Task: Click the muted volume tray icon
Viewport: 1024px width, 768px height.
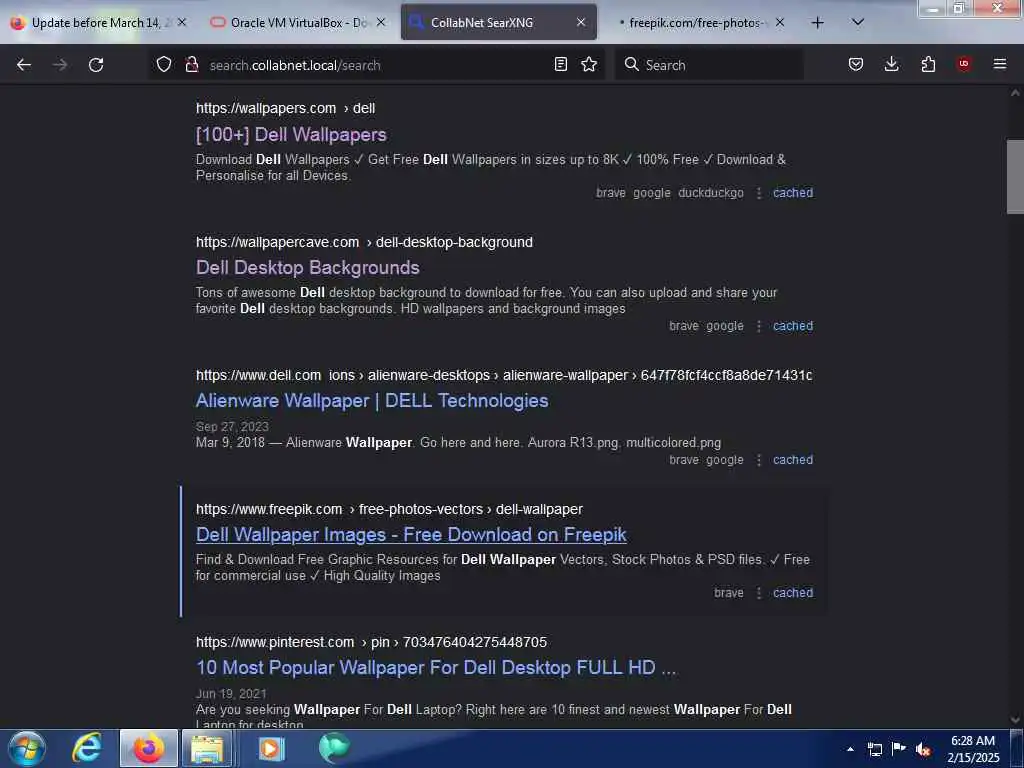Action: click(923, 749)
